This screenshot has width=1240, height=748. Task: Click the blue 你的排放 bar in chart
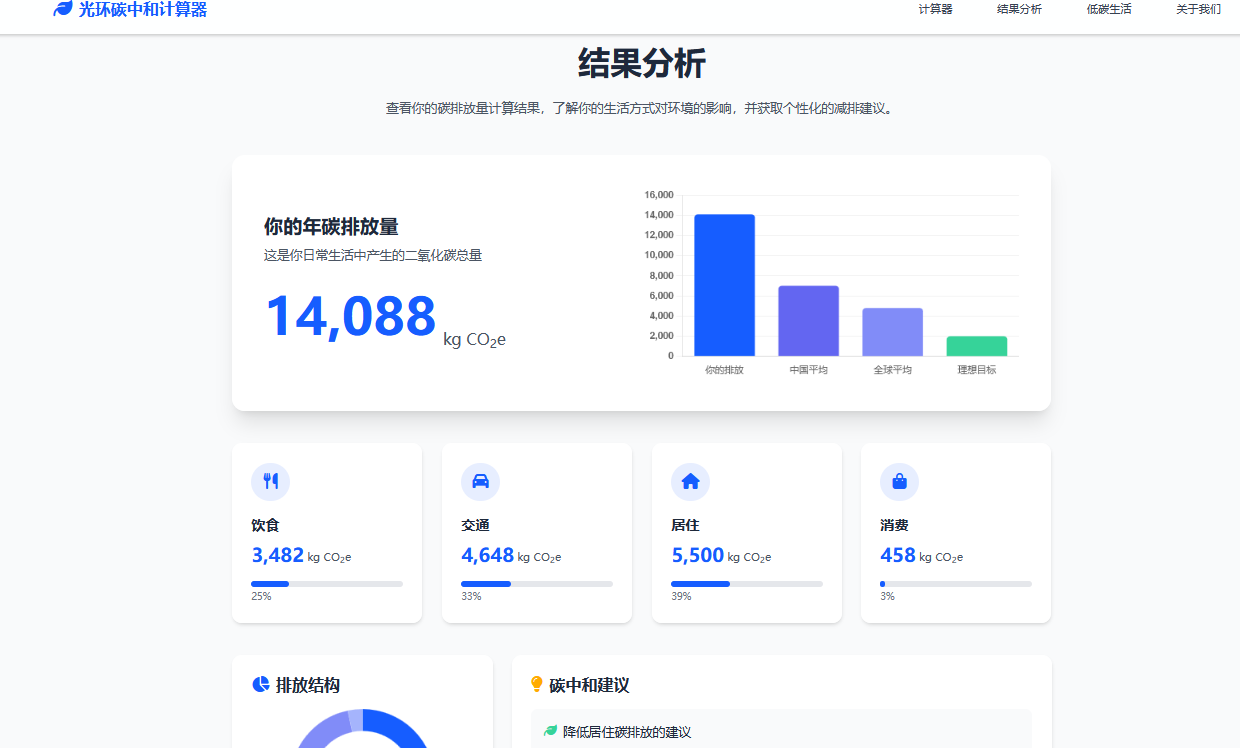tap(724, 285)
